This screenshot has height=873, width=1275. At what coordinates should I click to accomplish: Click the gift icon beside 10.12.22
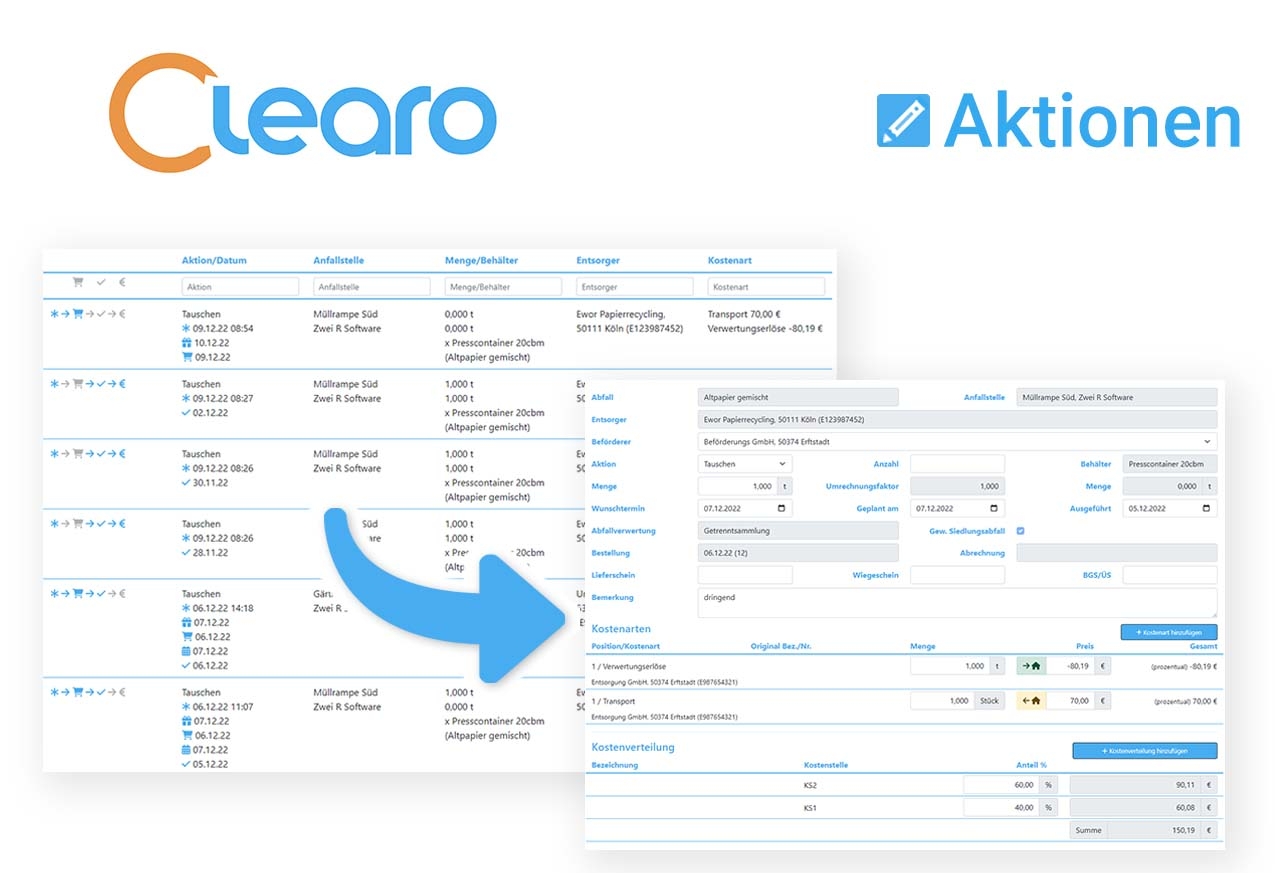click(186, 342)
